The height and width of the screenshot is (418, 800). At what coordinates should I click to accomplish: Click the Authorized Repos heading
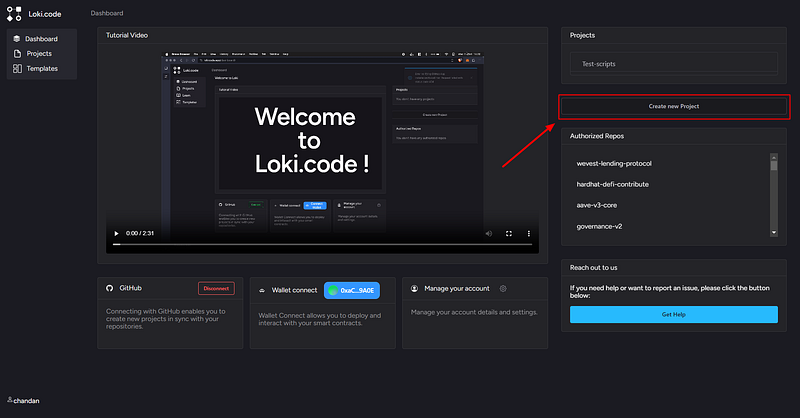tap(596, 136)
